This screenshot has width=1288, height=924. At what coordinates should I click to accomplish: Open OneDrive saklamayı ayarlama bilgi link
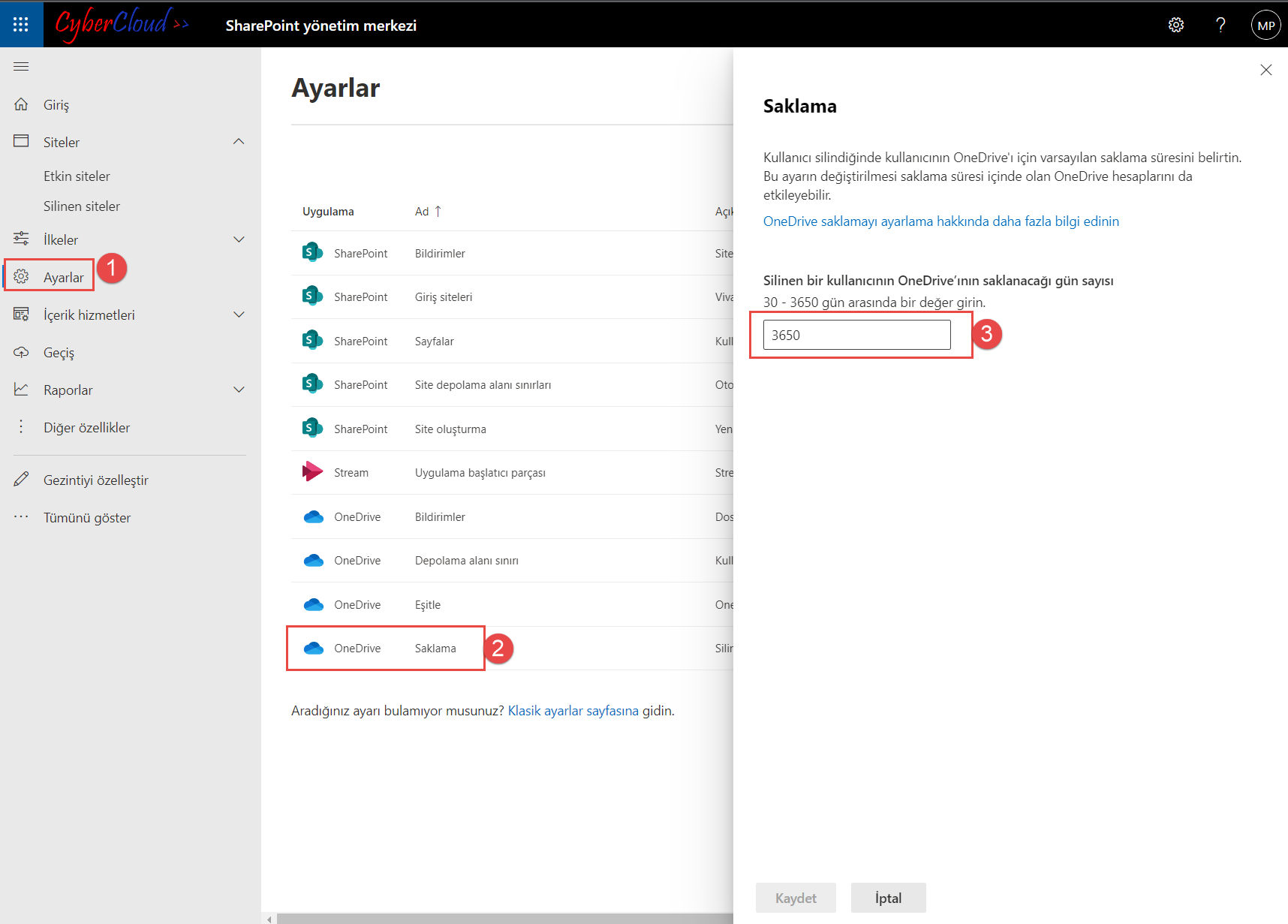pos(941,221)
